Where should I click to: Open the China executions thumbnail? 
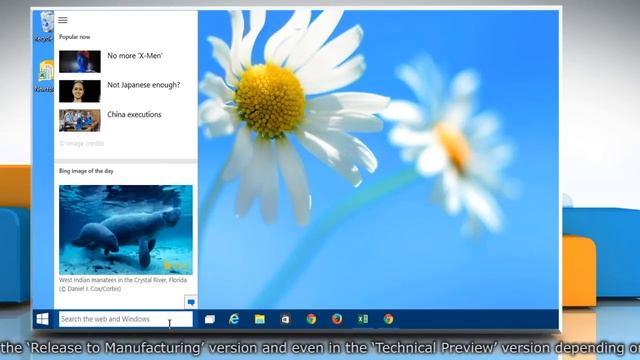point(80,120)
